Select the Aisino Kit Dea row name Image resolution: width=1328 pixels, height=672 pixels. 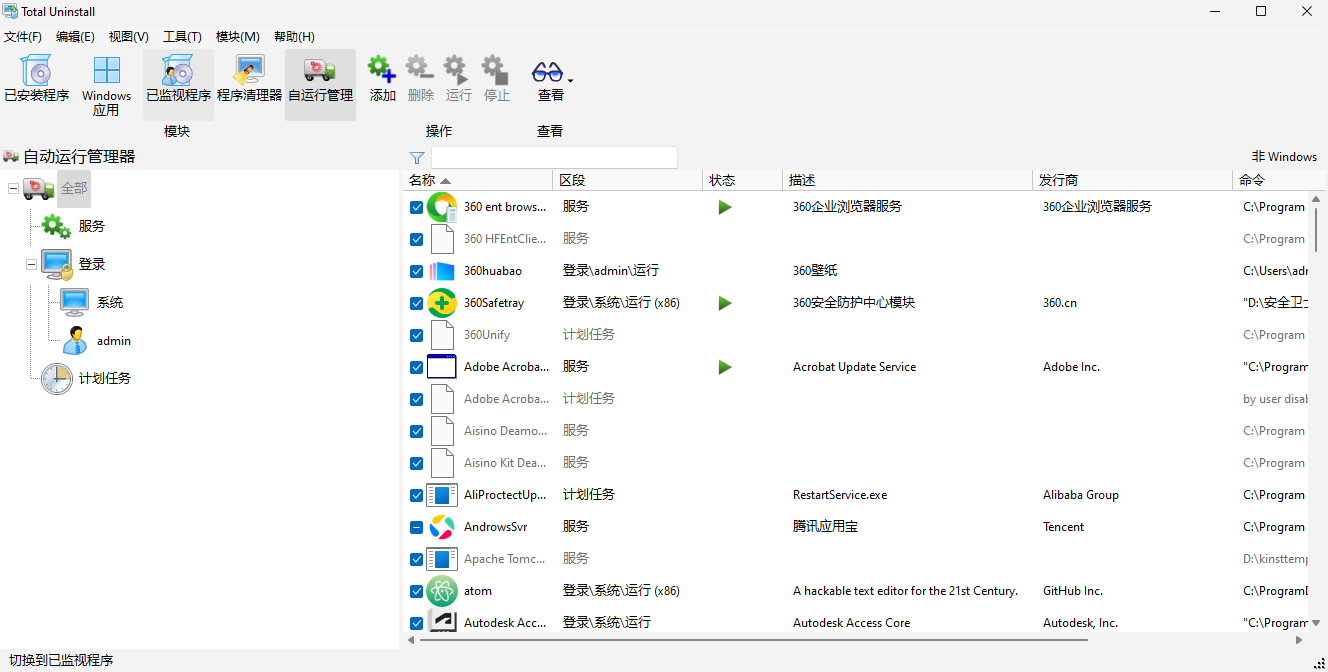pyautogui.click(x=505, y=463)
